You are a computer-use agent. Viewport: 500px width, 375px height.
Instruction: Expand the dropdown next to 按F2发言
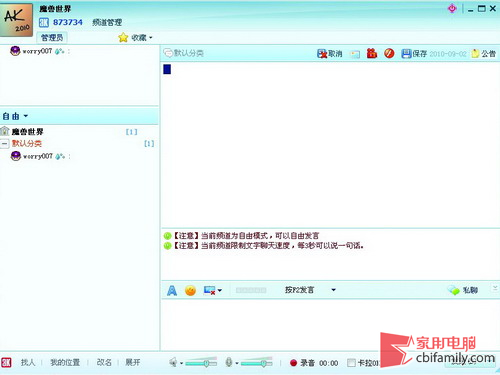[x=333, y=290]
